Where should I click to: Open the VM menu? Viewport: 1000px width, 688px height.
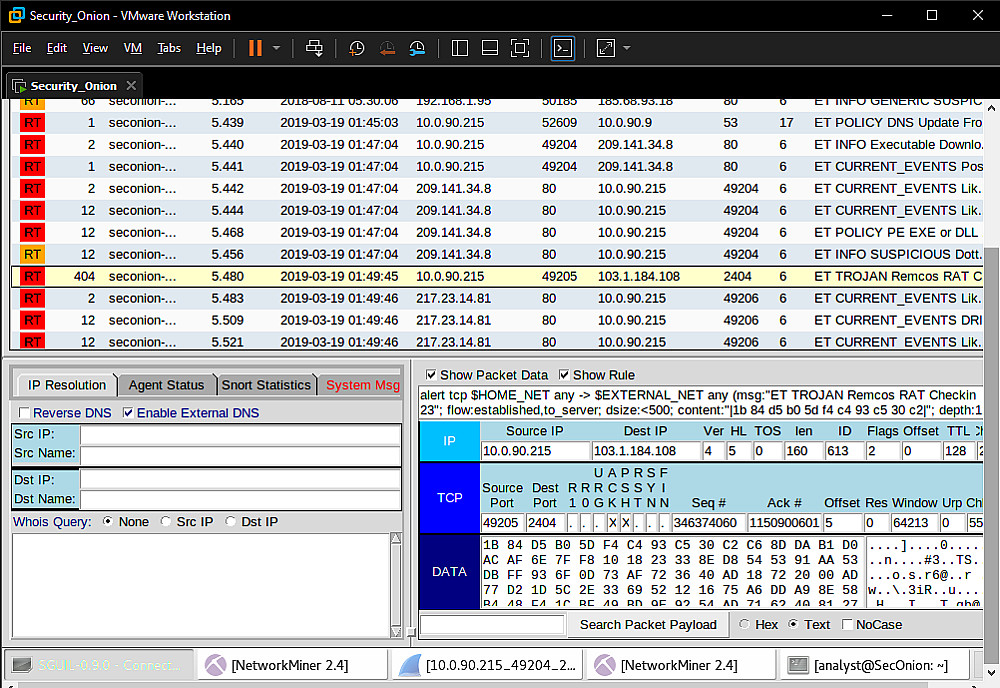click(x=132, y=48)
